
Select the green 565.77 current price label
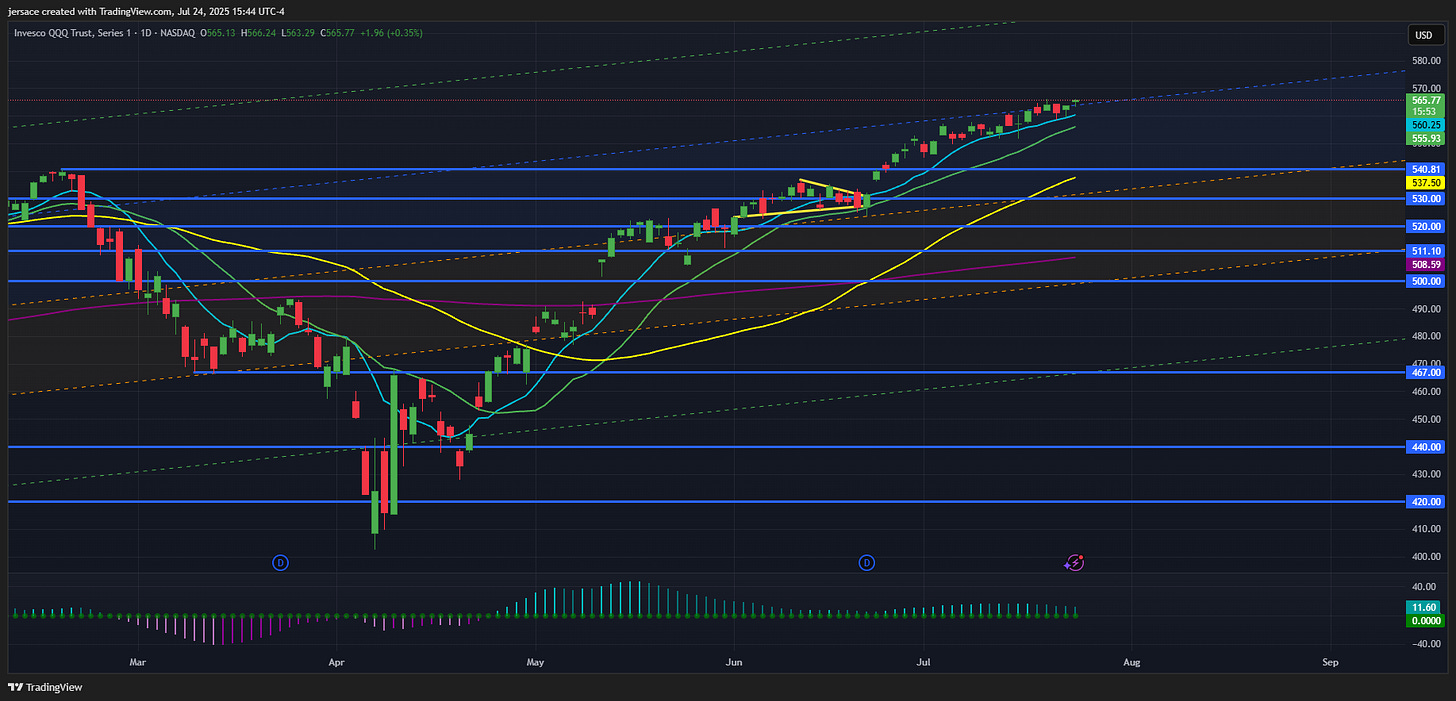[x=1425, y=100]
